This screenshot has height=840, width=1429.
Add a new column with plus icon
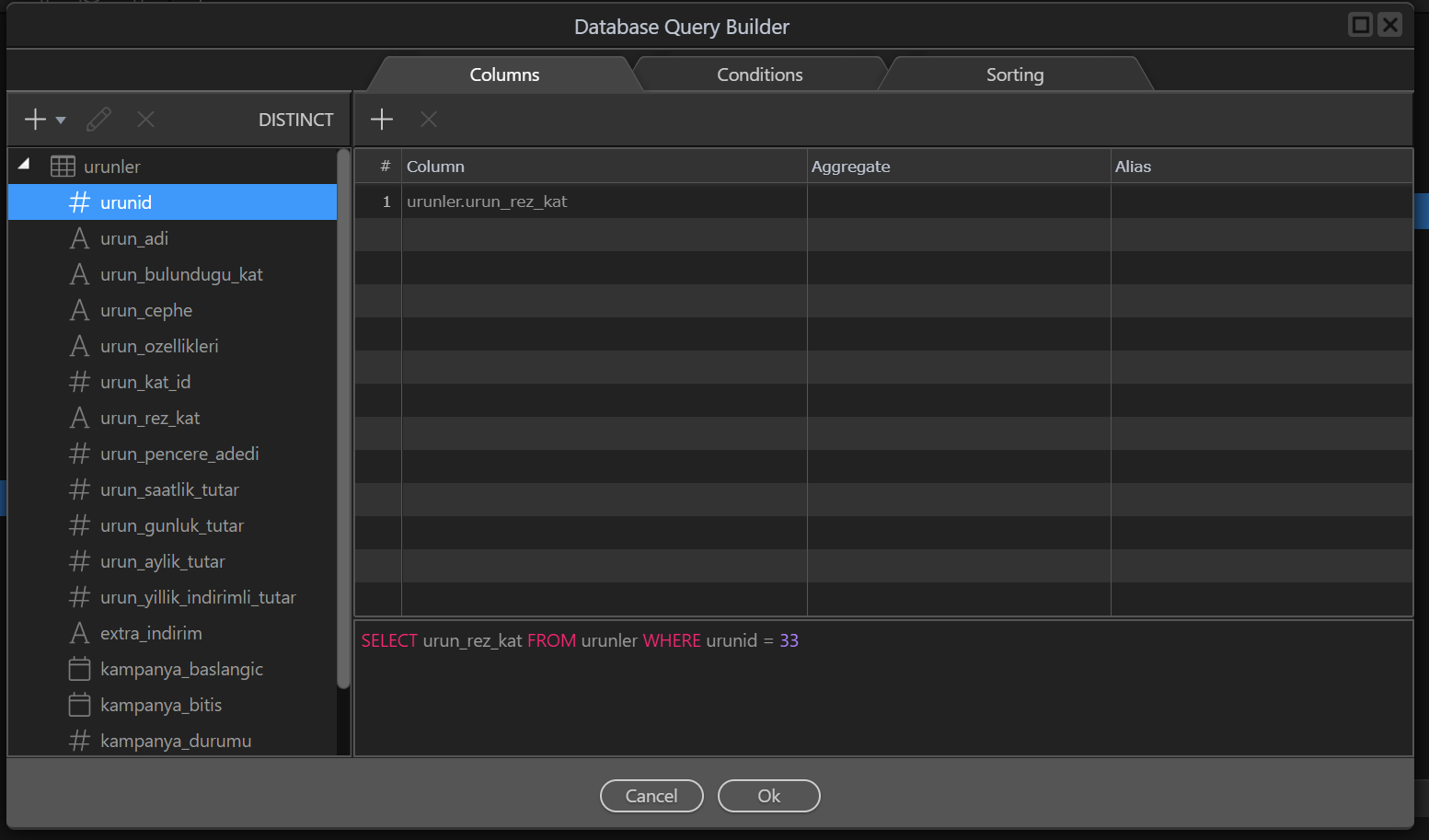[381, 120]
